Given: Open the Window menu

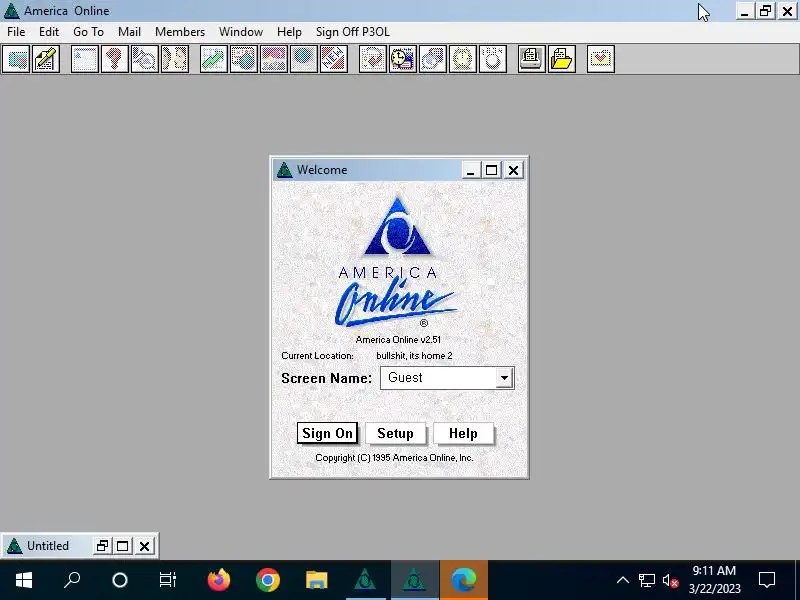Looking at the screenshot, I should point(241,32).
